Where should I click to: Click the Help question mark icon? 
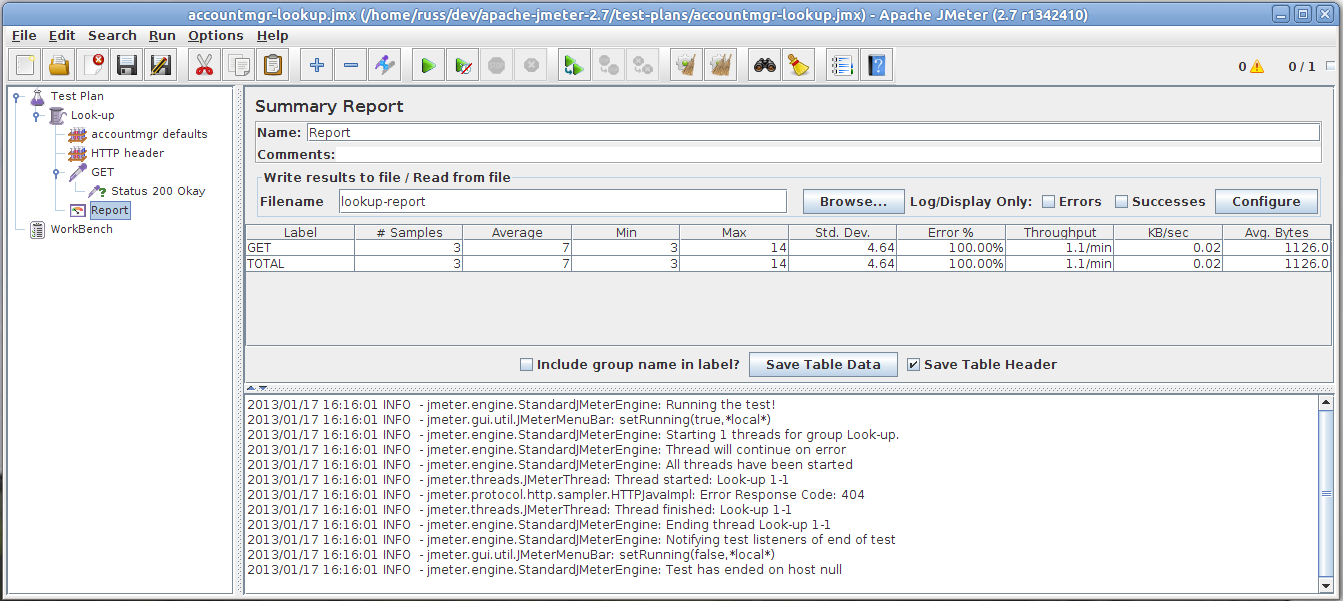pos(877,66)
